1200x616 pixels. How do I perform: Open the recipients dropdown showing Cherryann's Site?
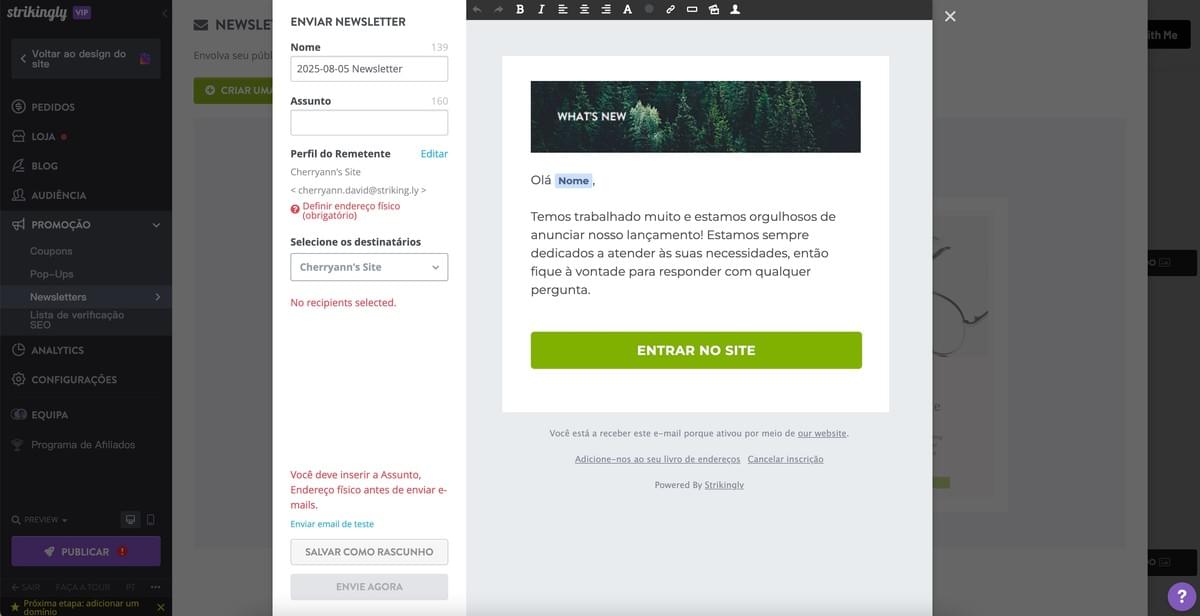(368, 267)
